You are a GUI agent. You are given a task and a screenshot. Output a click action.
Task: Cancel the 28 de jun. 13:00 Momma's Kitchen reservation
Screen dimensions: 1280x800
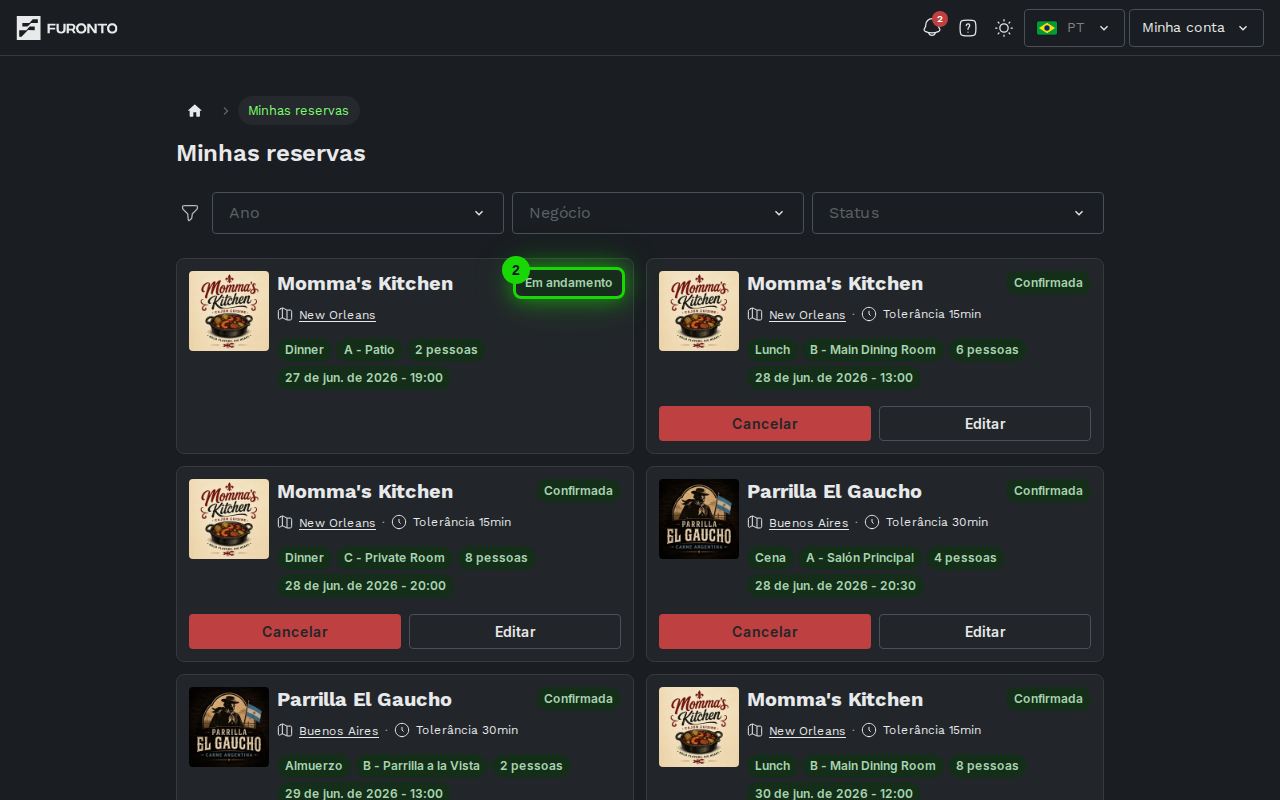[x=765, y=424]
